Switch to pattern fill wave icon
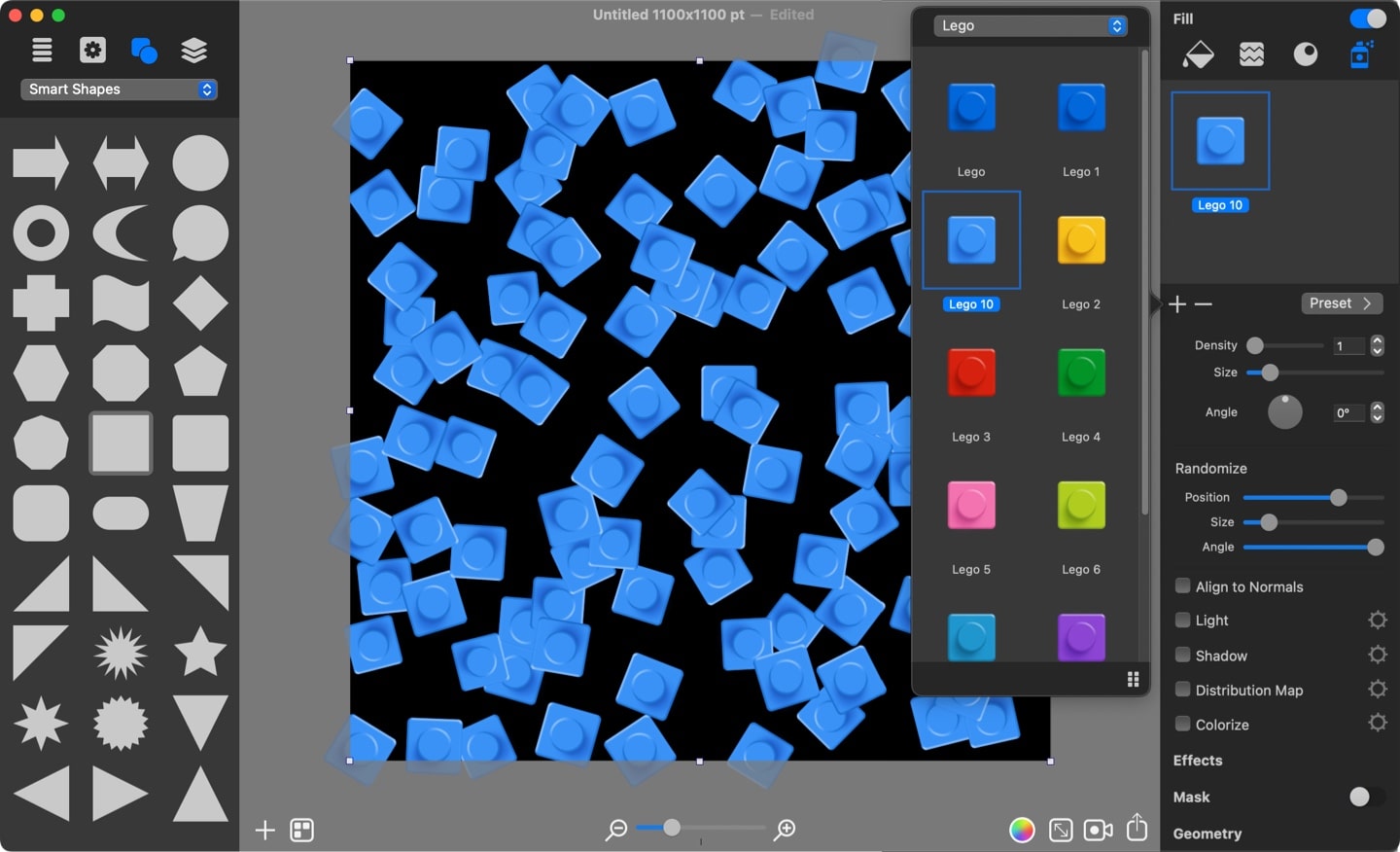The width and height of the screenshot is (1400, 852). [x=1252, y=54]
